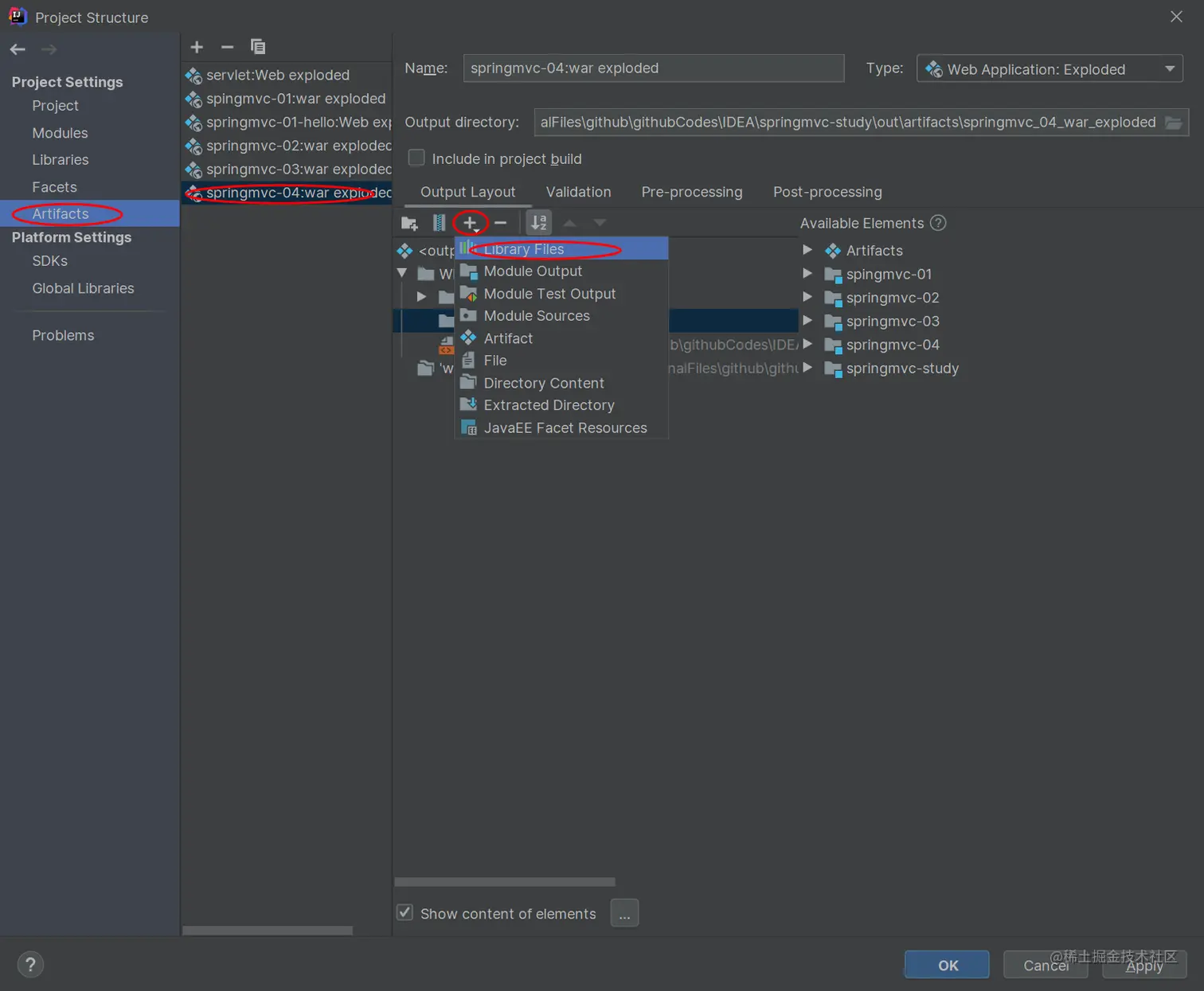Expand springmvc-02 in Available Elements
Screen dimensions: 1204x991
[x=807, y=297]
